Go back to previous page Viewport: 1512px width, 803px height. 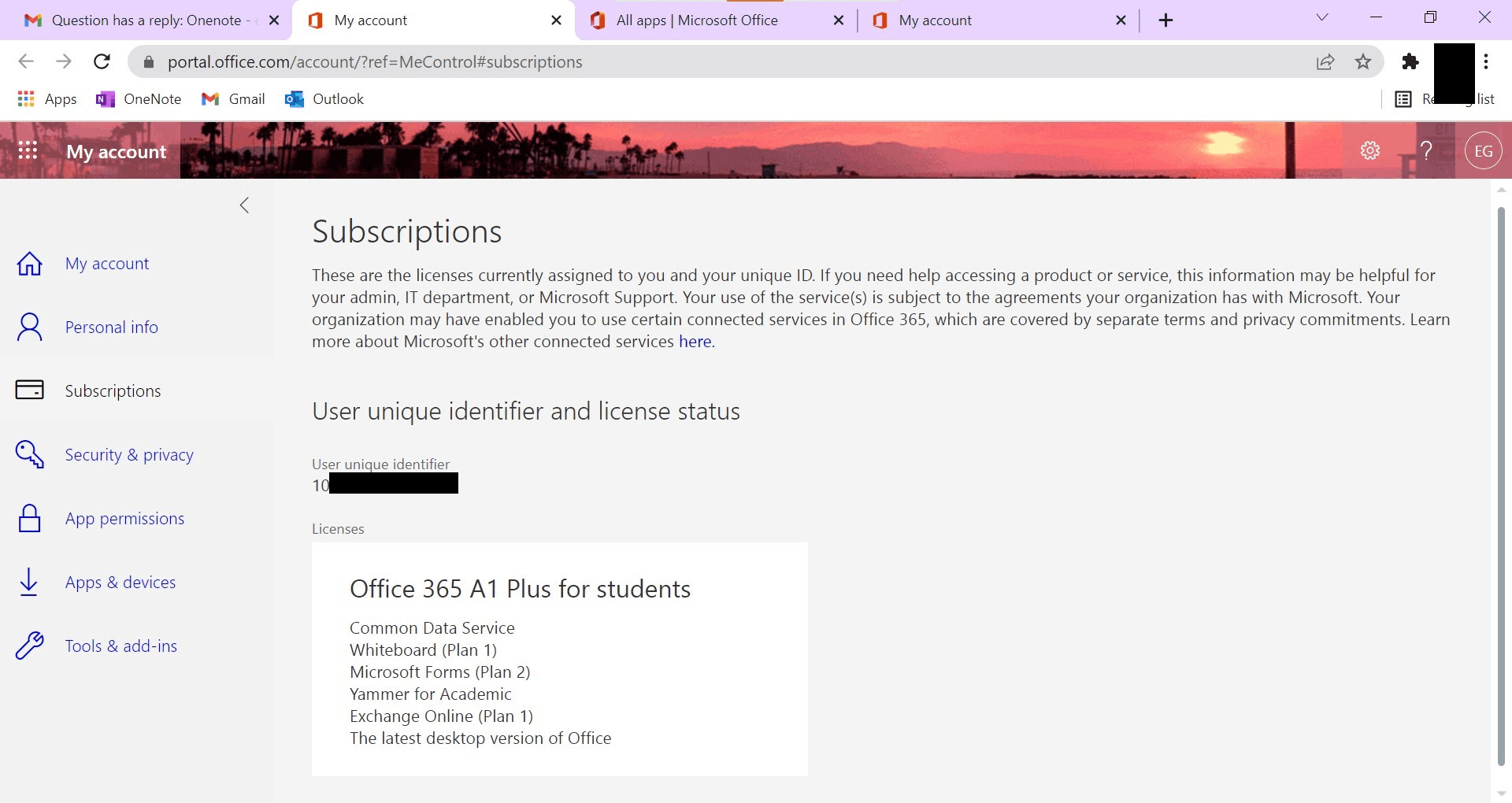coord(26,61)
